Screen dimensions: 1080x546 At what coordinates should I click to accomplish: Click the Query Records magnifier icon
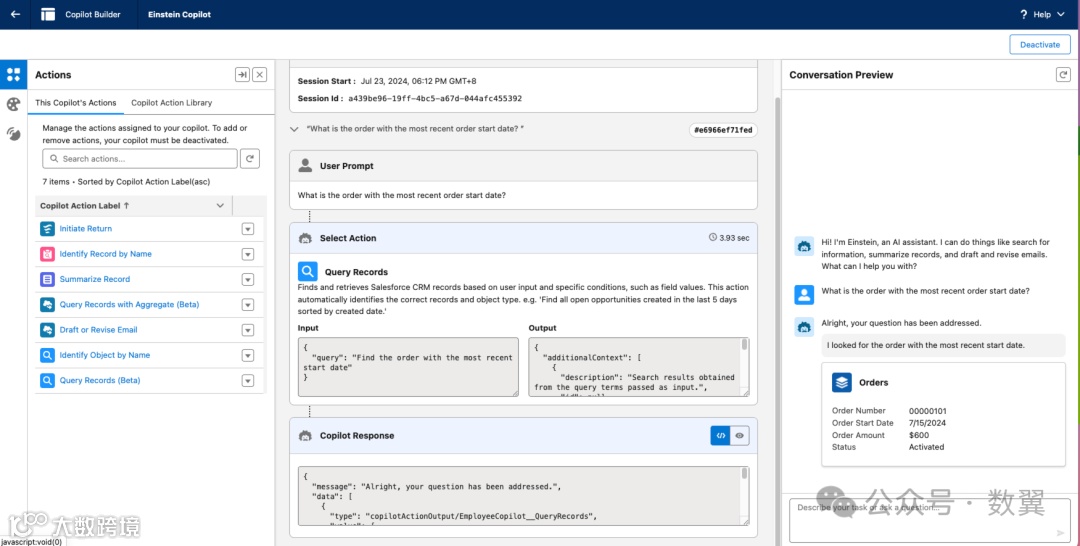coord(308,271)
